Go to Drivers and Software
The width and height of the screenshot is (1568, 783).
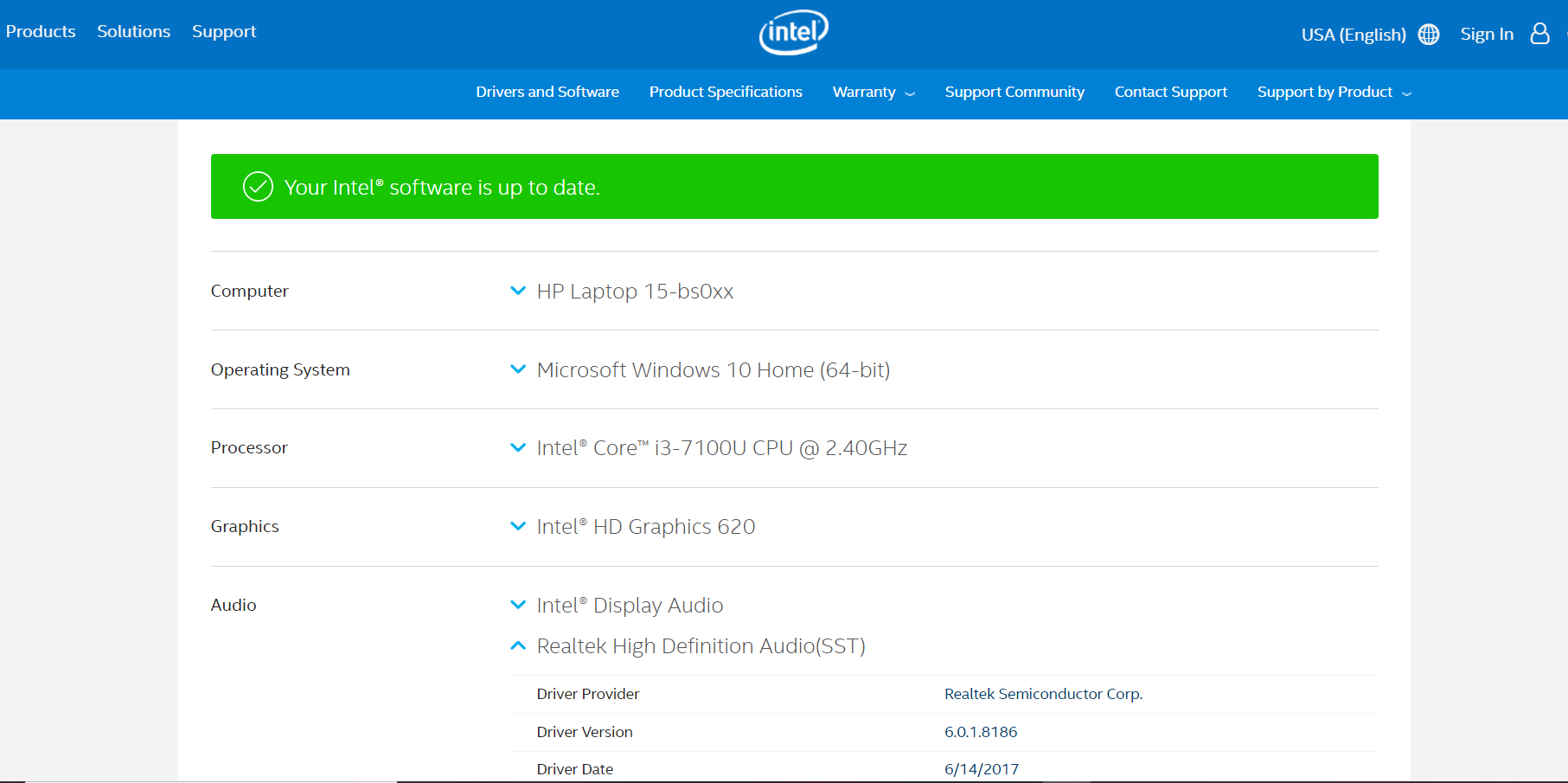(547, 92)
